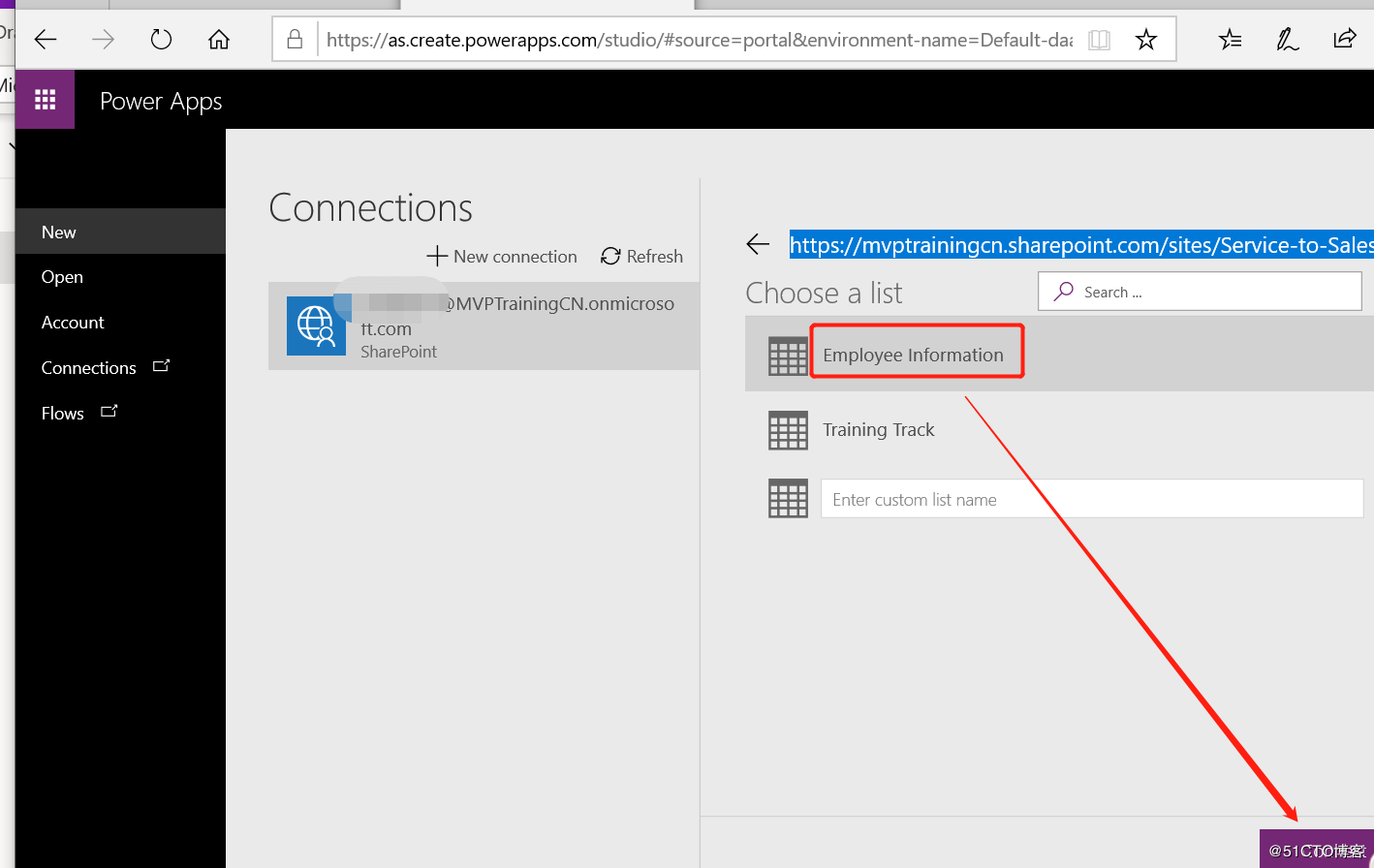Reload the page with refresh icon
The height and width of the screenshot is (868, 1374).
(161, 40)
